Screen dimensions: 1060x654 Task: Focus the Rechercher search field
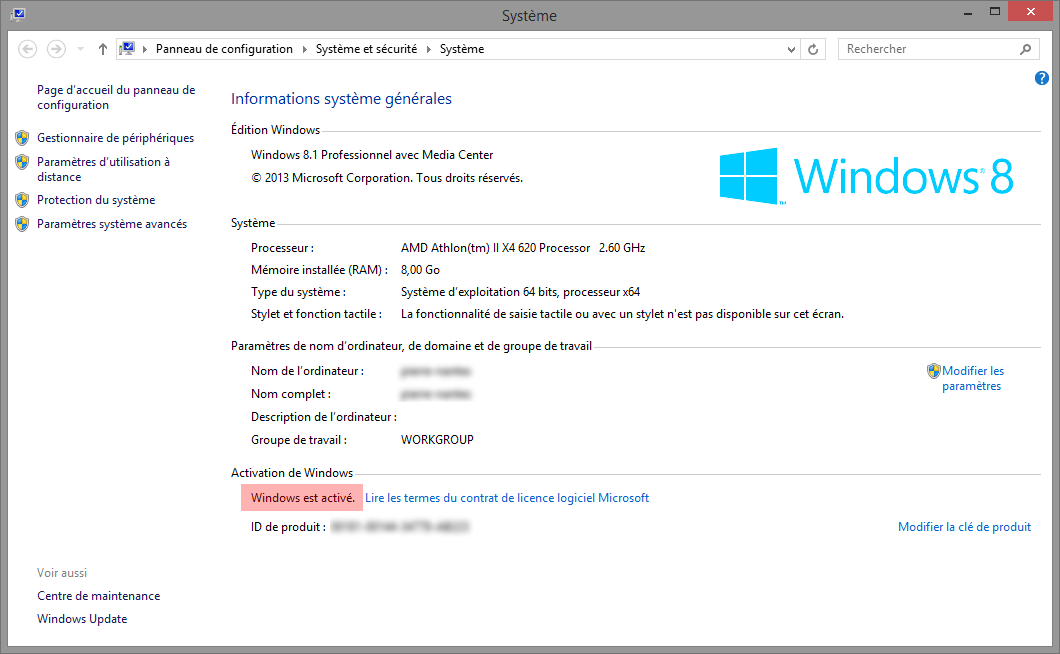click(x=930, y=49)
